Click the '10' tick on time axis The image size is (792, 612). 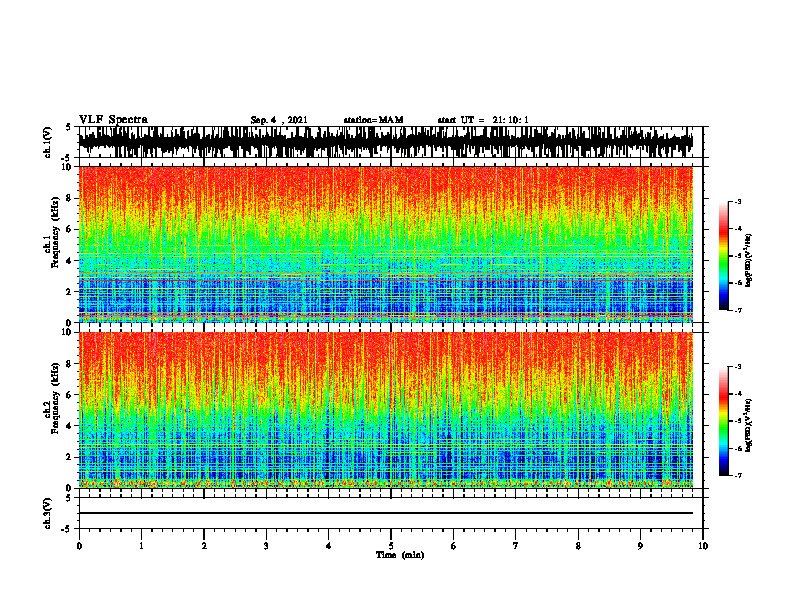703,546
